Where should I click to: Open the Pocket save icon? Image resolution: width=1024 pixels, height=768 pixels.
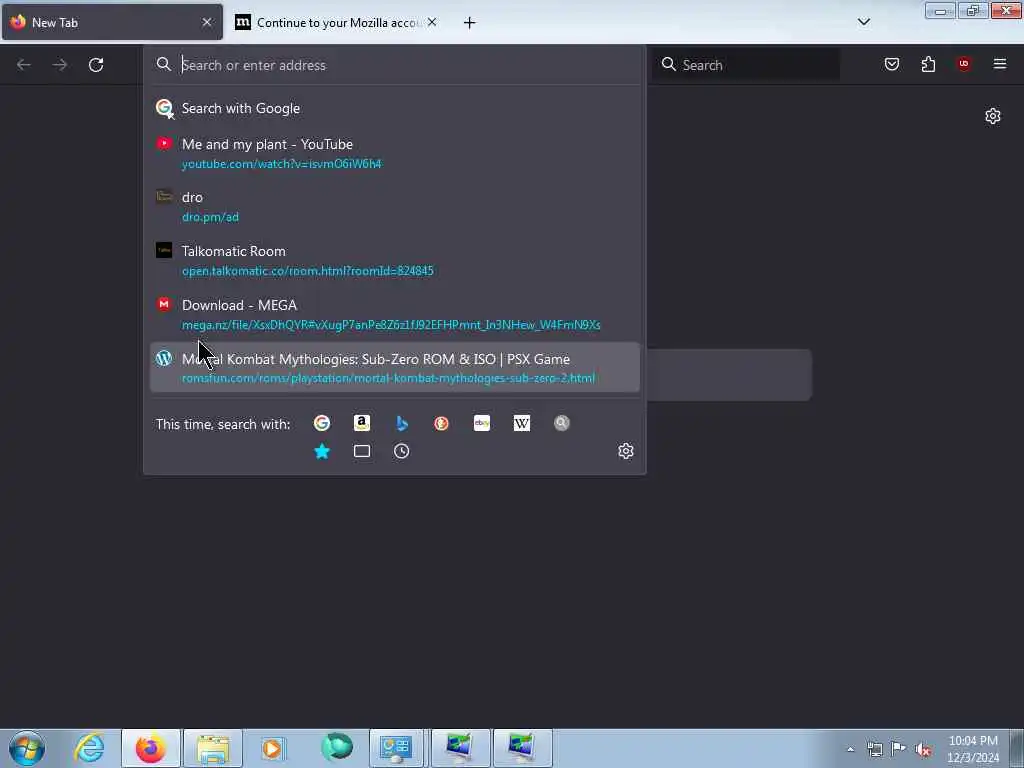coord(891,64)
